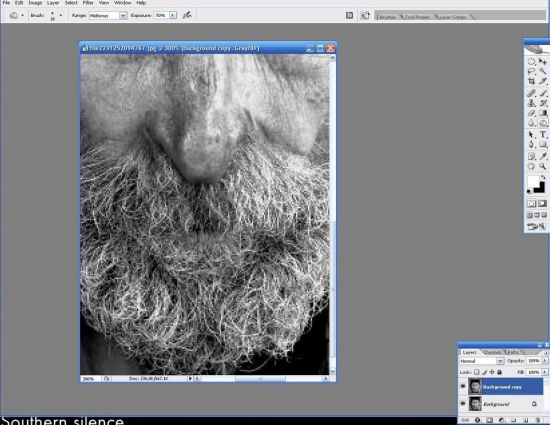Click the Exposure value field

click(x=162, y=15)
